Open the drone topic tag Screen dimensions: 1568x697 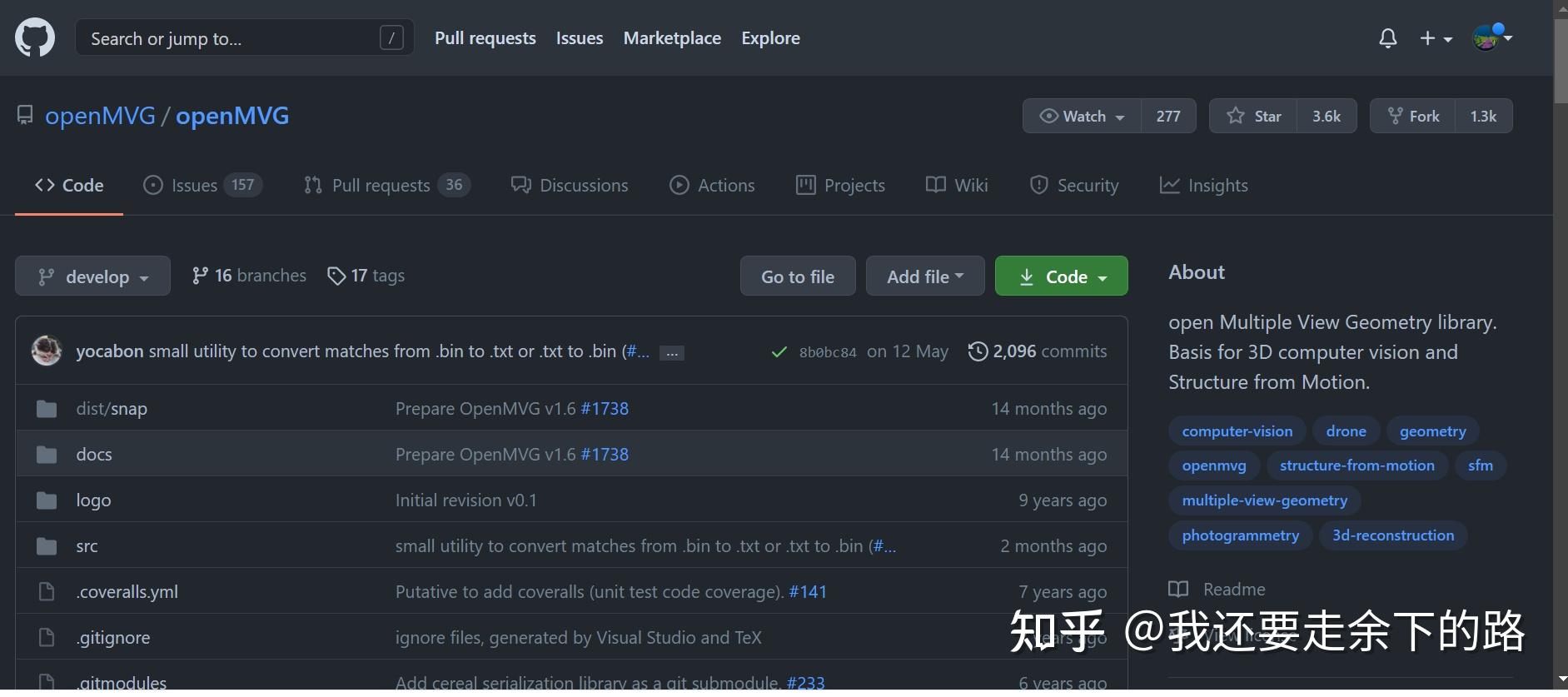(1346, 431)
